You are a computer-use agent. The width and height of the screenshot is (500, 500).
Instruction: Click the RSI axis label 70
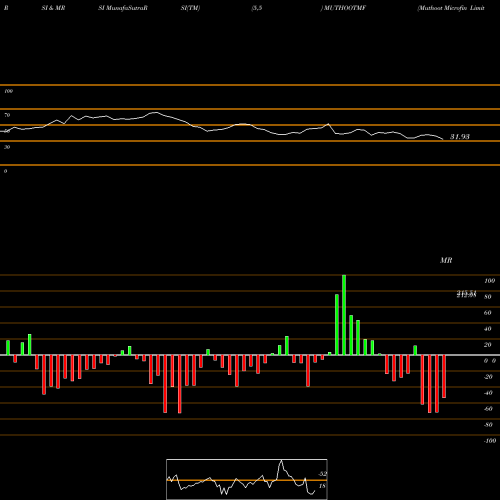pos(7,115)
